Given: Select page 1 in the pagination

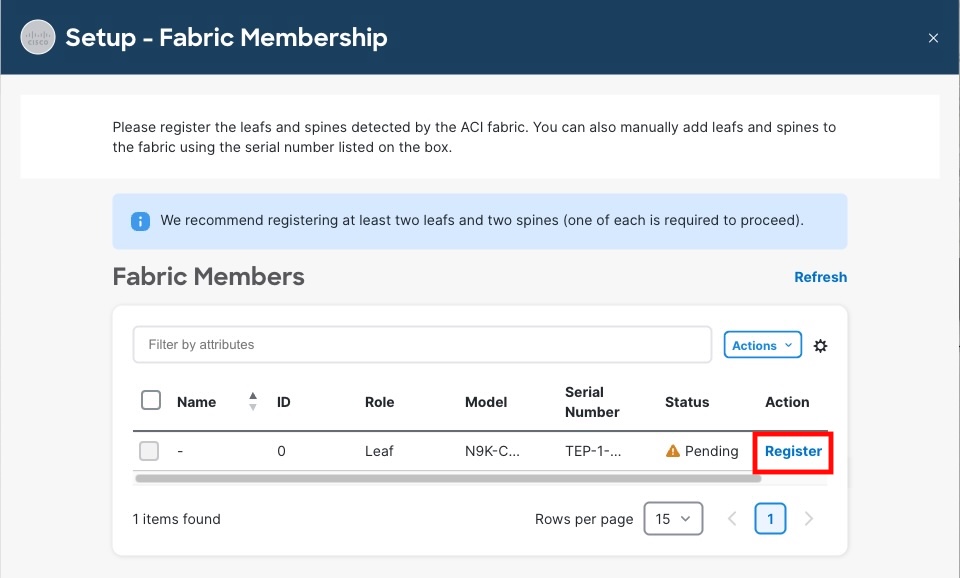Looking at the screenshot, I should (770, 519).
